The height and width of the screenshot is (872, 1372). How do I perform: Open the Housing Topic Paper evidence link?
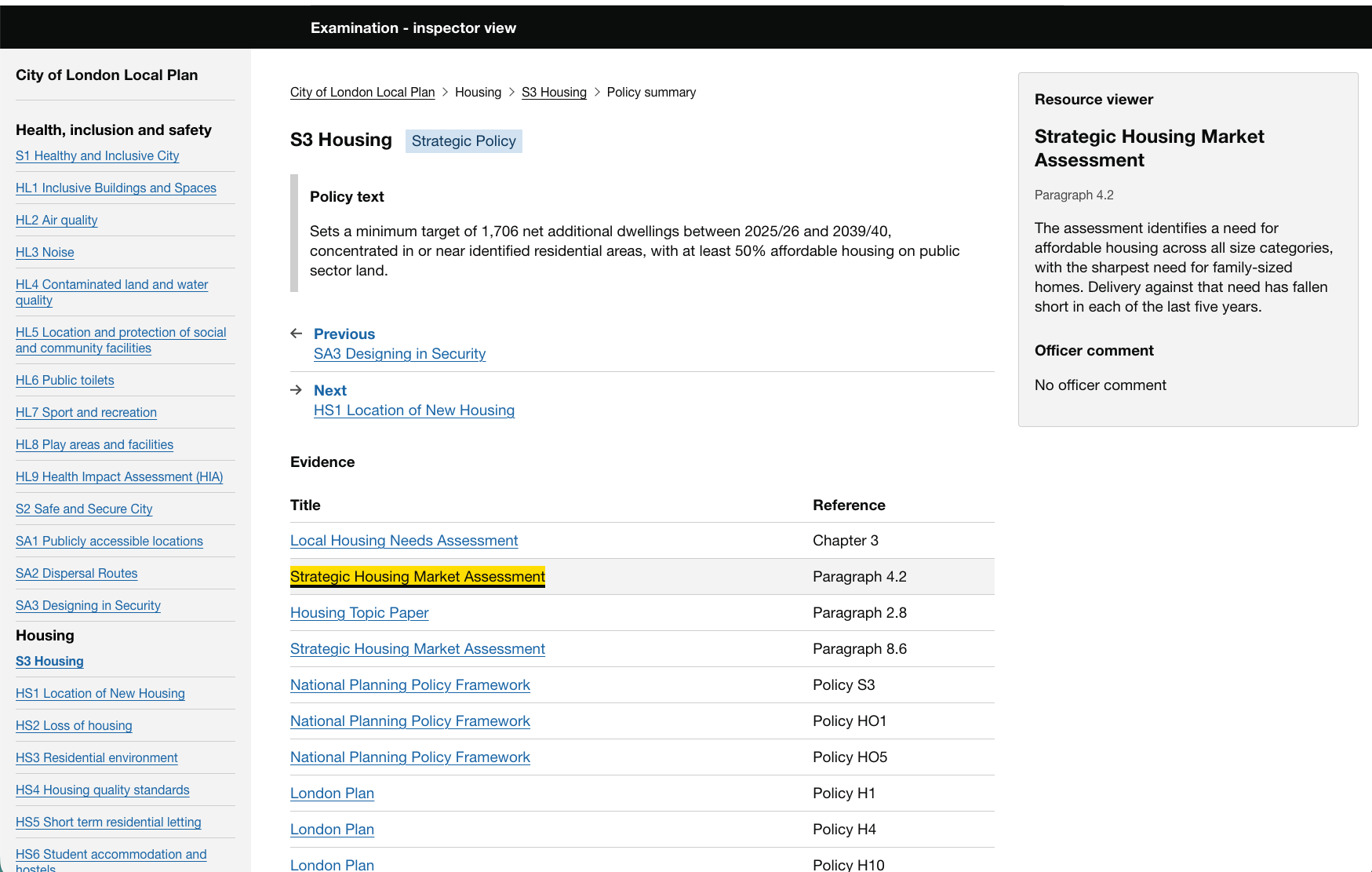pos(359,613)
